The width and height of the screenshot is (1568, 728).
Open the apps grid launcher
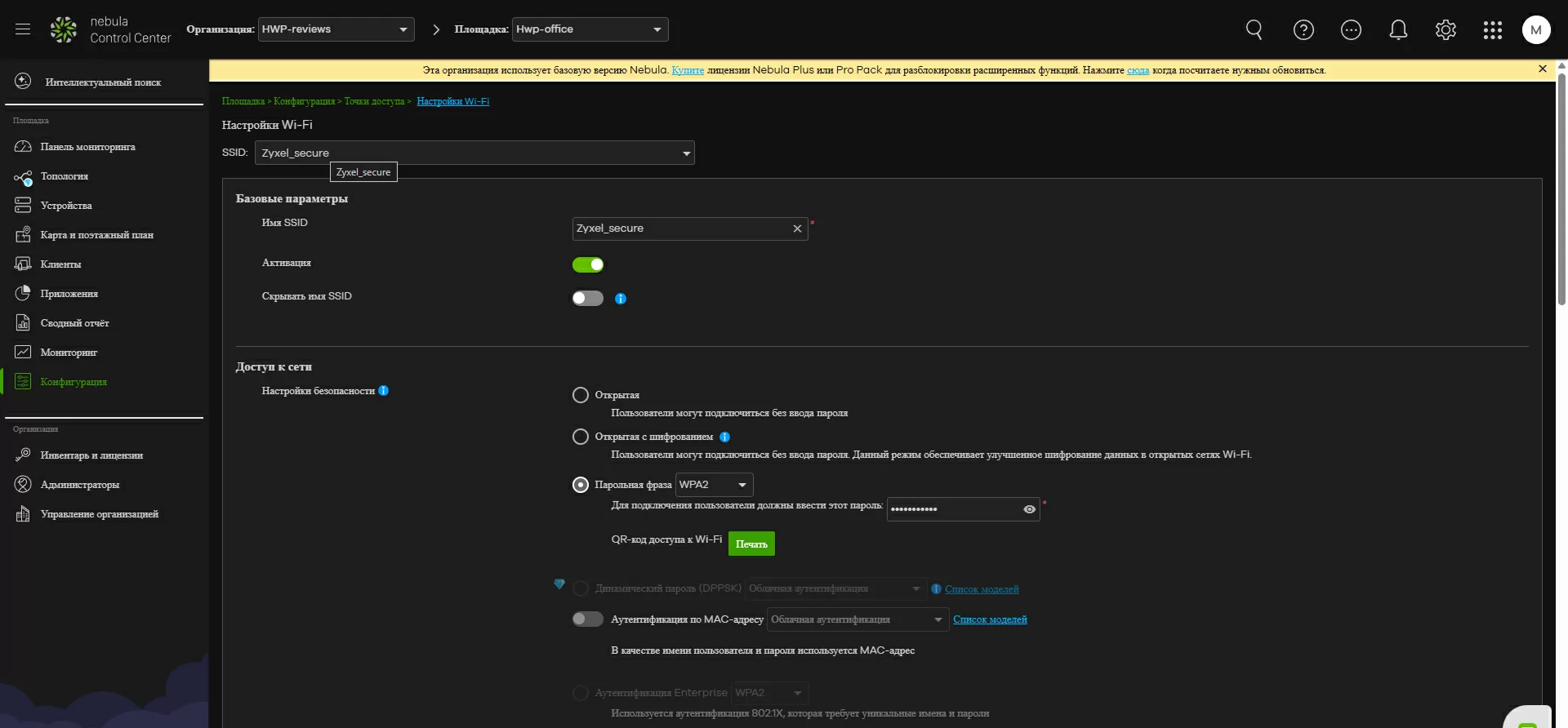click(x=1492, y=30)
